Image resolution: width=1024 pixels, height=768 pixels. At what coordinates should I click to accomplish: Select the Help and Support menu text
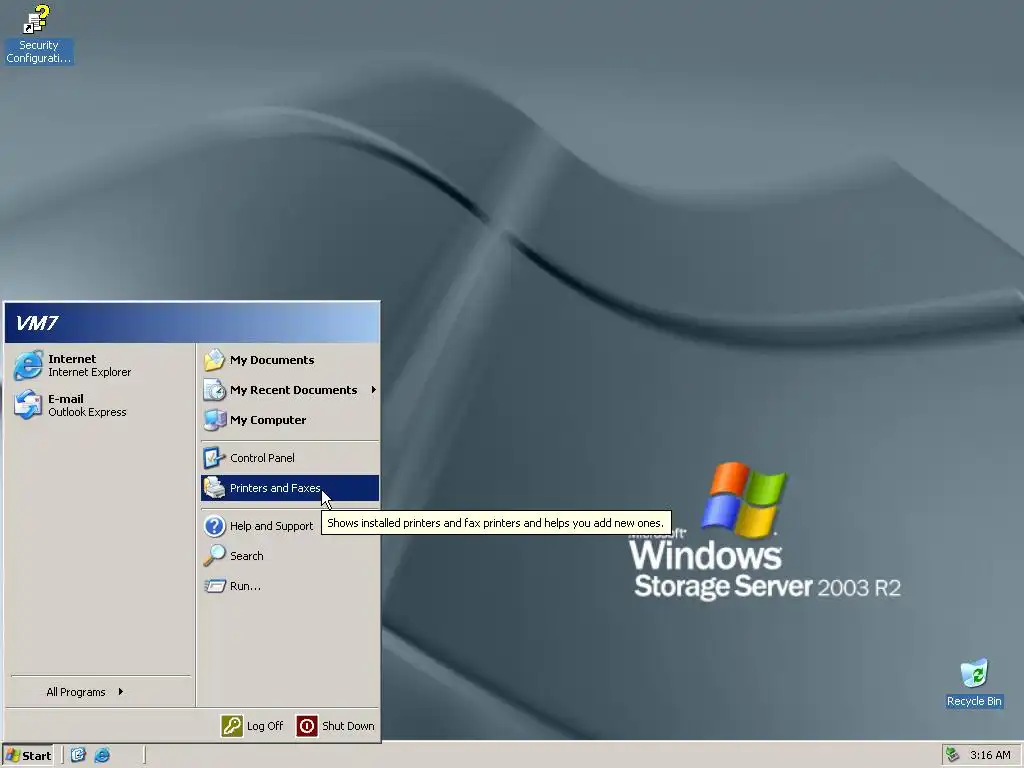pos(271,526)
